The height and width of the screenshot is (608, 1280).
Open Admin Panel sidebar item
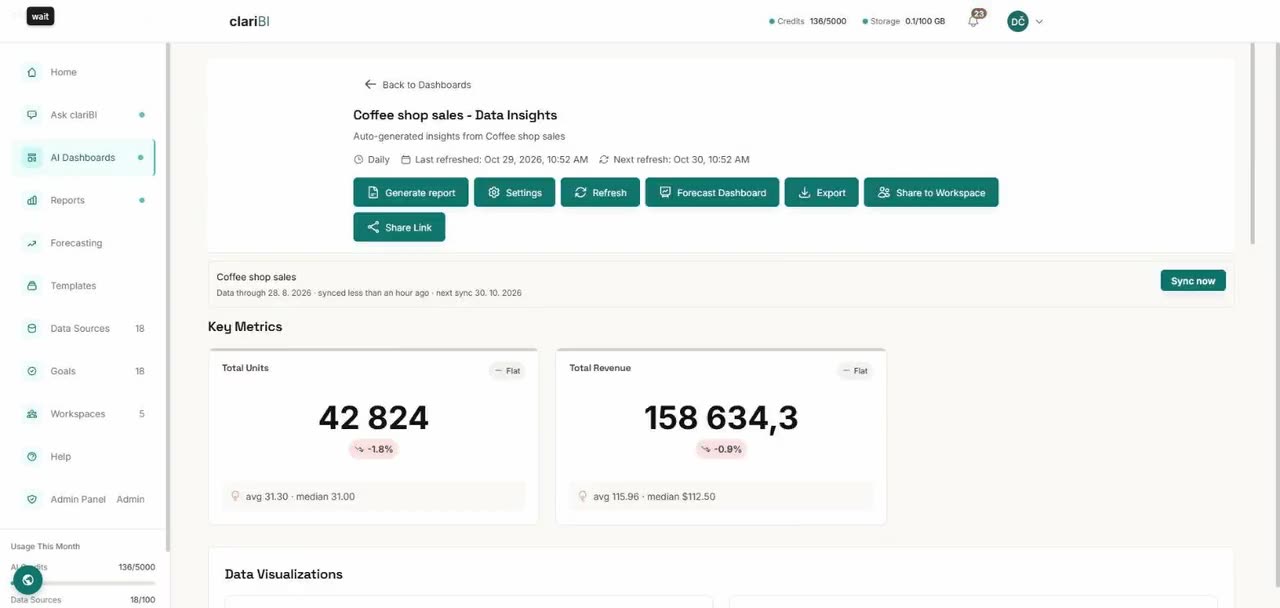tap(84, 499)
